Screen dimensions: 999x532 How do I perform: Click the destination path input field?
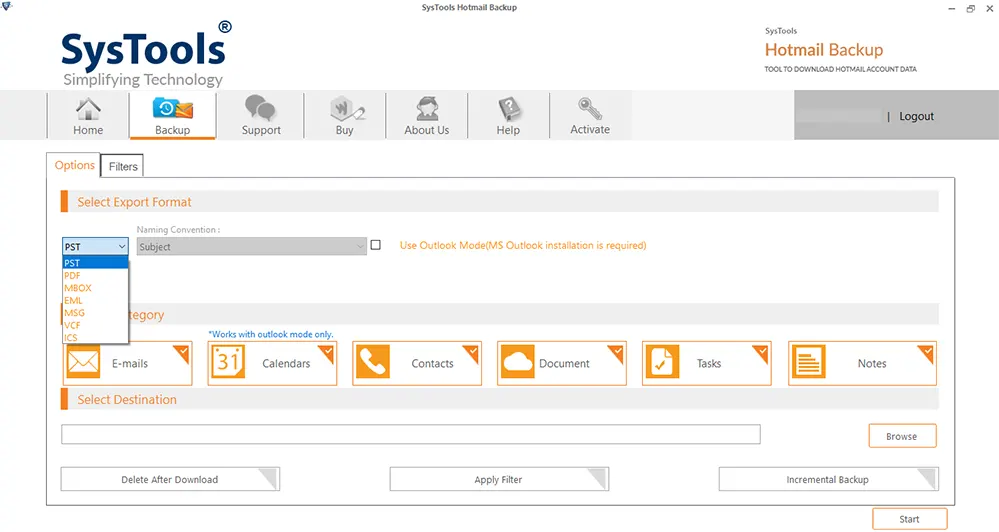pos(411,435)
